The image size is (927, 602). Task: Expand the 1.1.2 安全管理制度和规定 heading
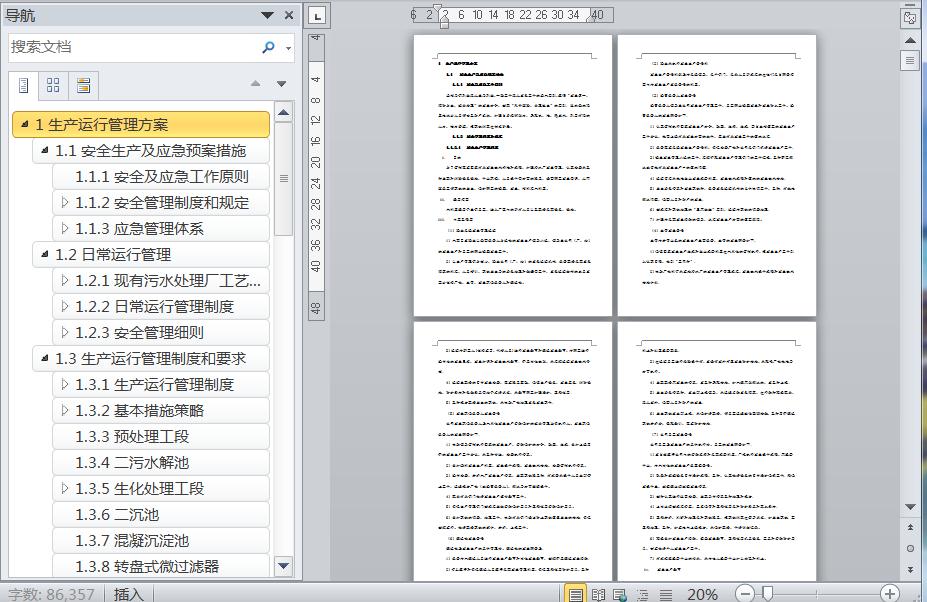point(64,202)
